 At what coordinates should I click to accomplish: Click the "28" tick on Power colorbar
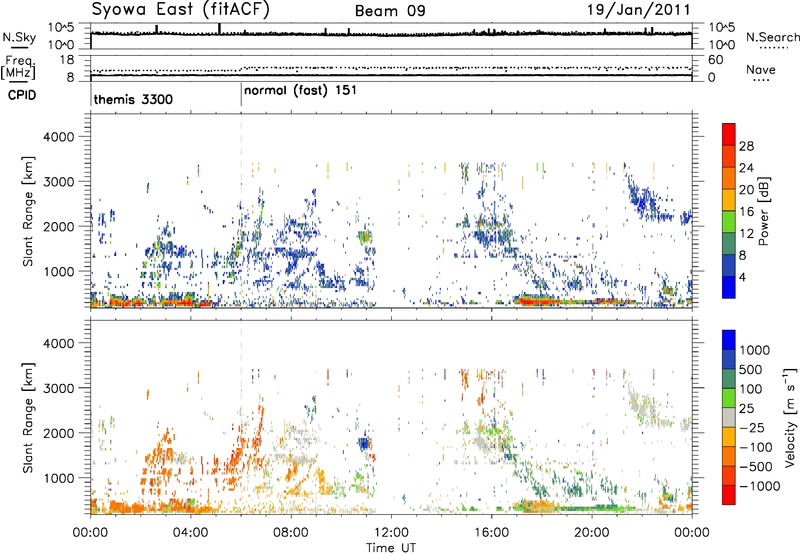[x=746, y=146]
